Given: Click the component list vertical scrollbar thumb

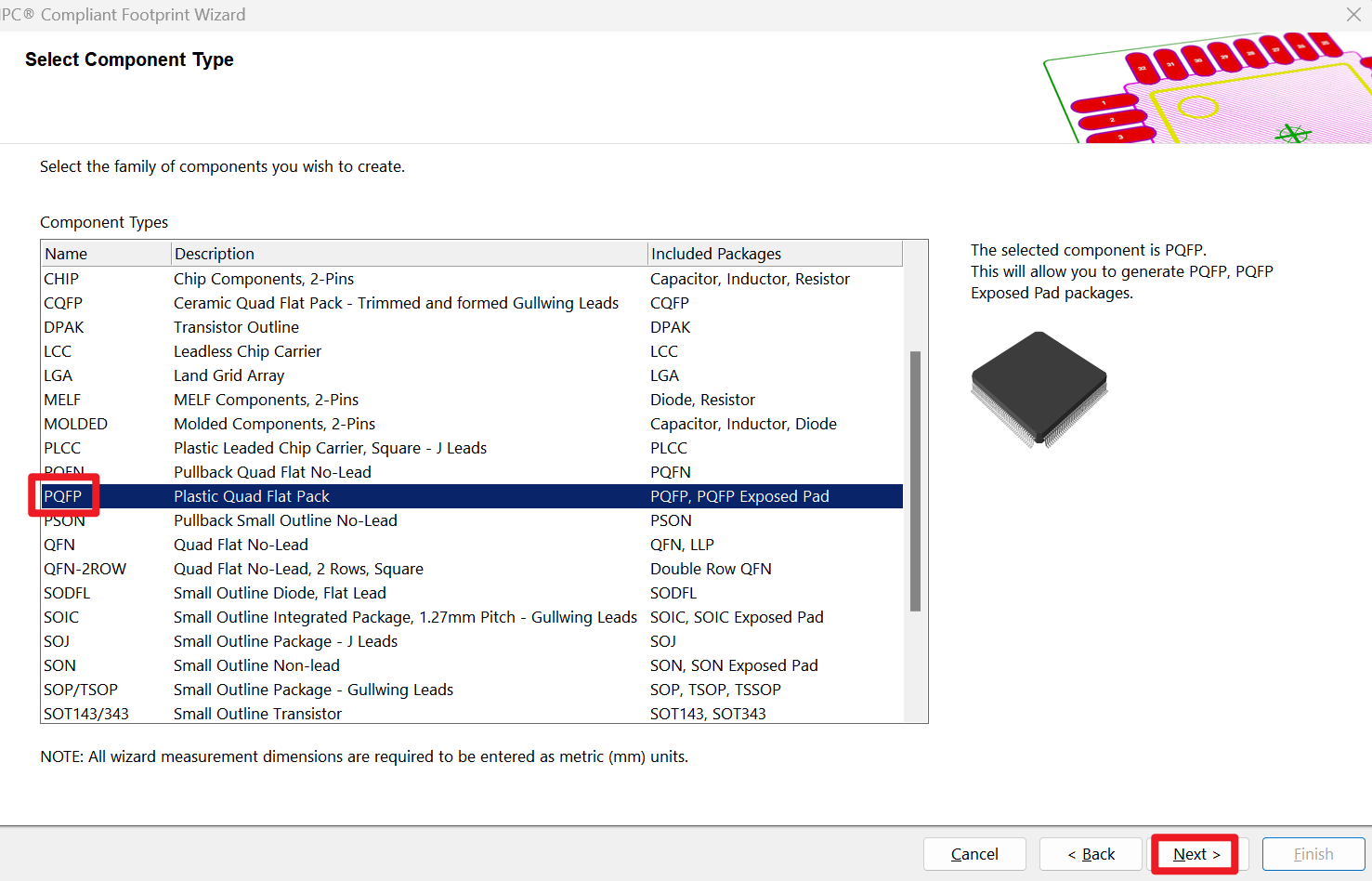Looking at the screenshot, I should tap(915, 480).
